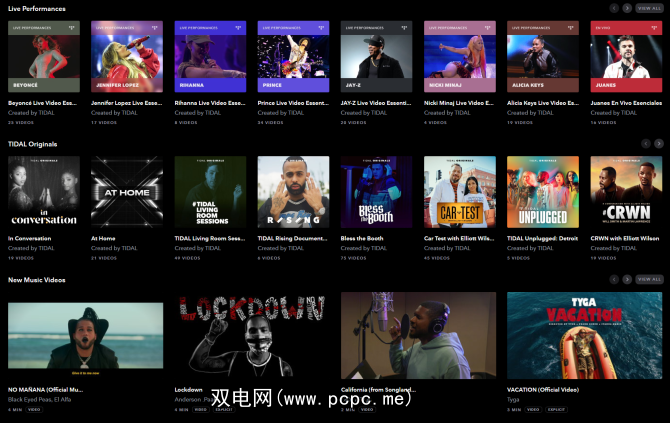Open TIDAL Living Room Sessions cover

pos(210,192)
